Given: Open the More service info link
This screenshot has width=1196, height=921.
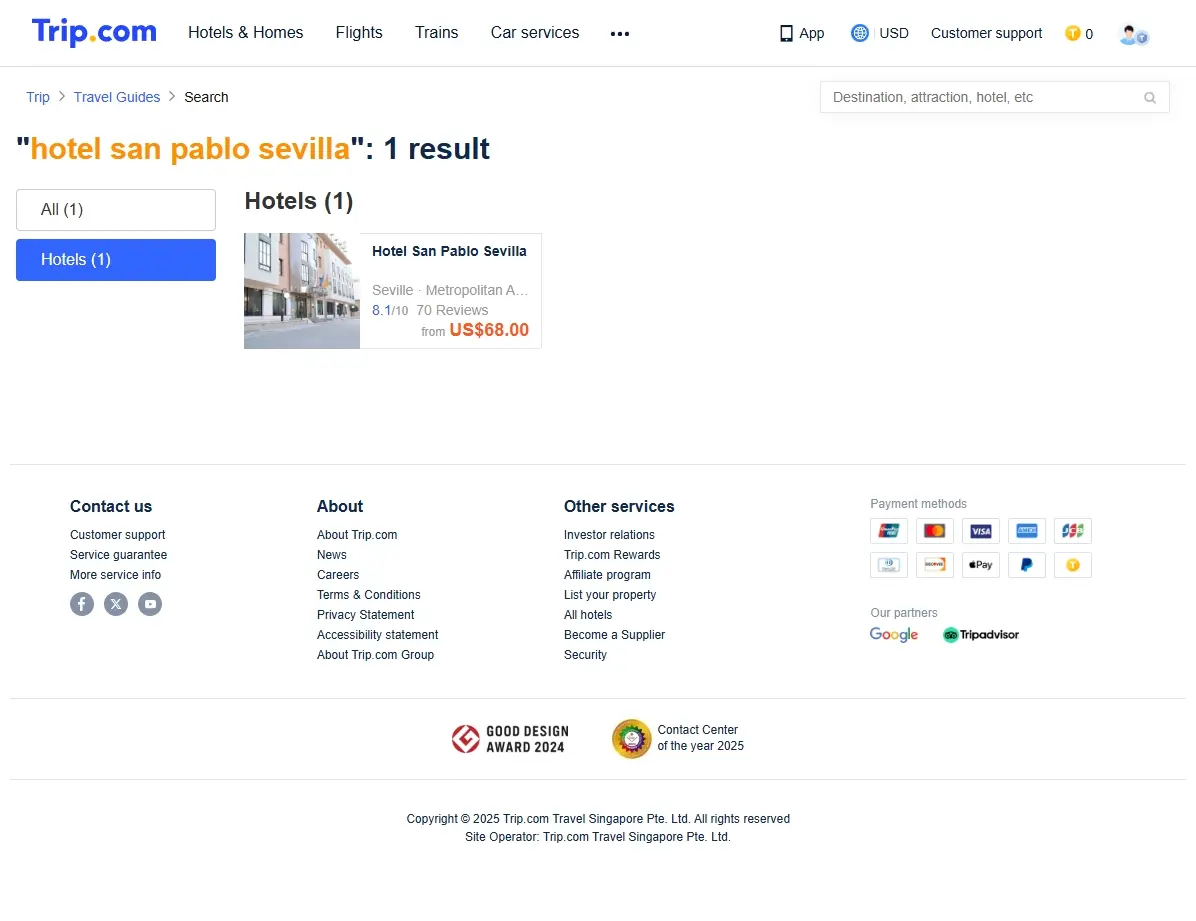Looking at the screenshot, I should coord(115,575).
